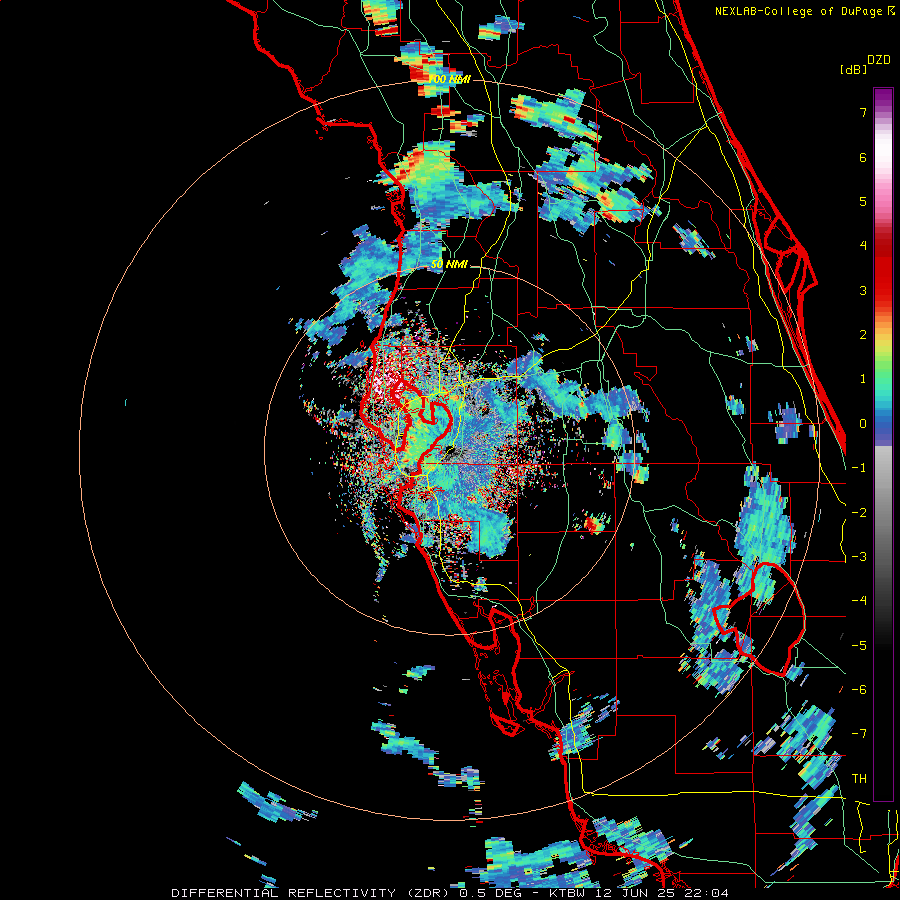900x900 pixels.
Task: Click the "[dB]" unit label
Action: [x=853, y=69]
